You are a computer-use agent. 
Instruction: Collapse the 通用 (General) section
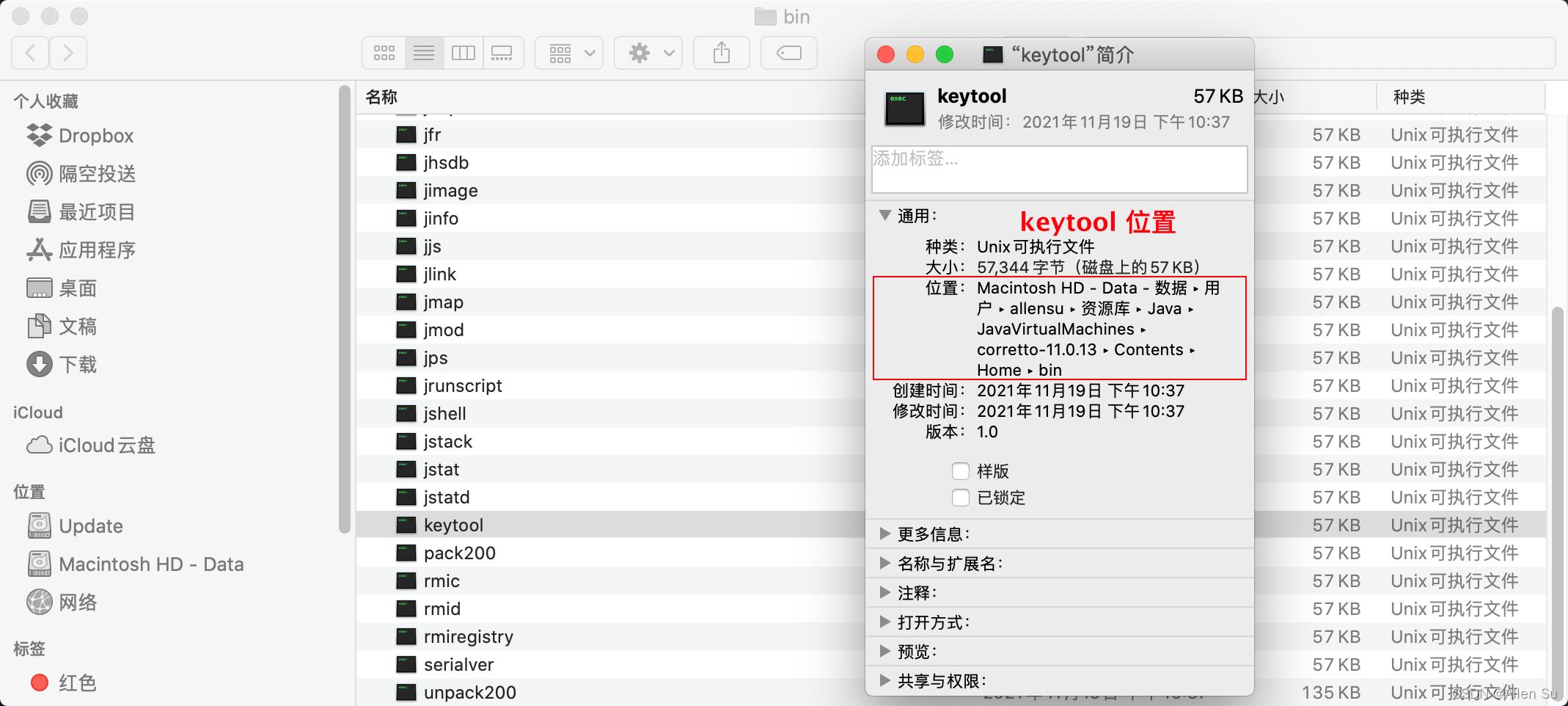(x=884, y=216)
